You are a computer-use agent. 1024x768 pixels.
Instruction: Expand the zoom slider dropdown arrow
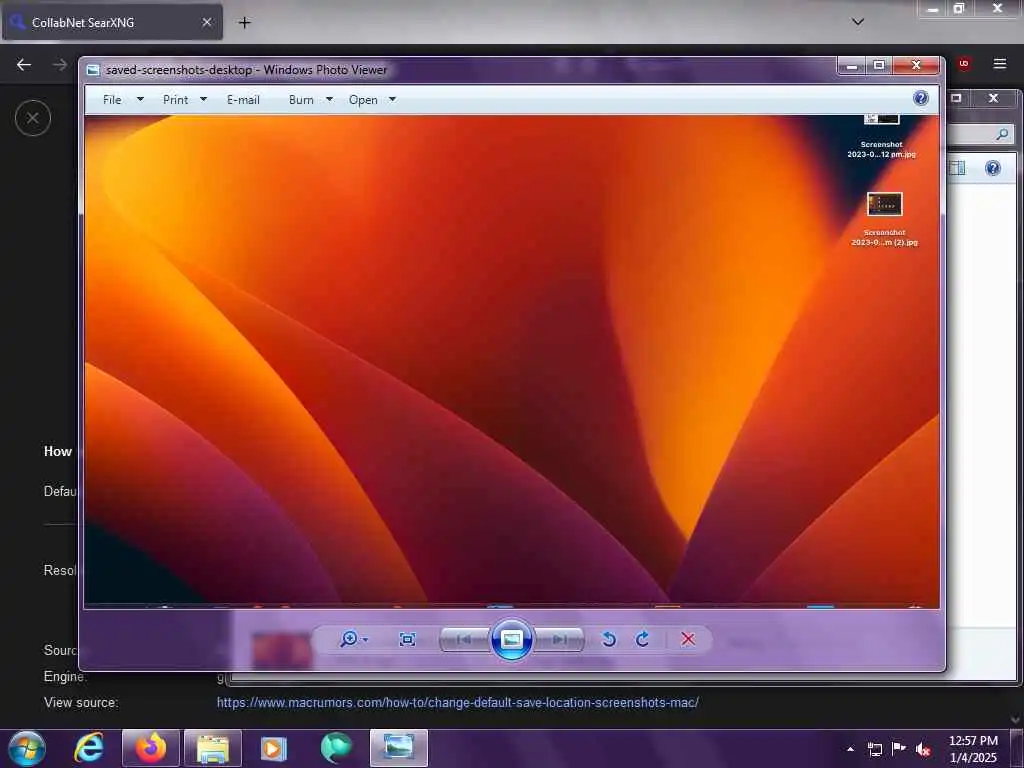point(365,639)
